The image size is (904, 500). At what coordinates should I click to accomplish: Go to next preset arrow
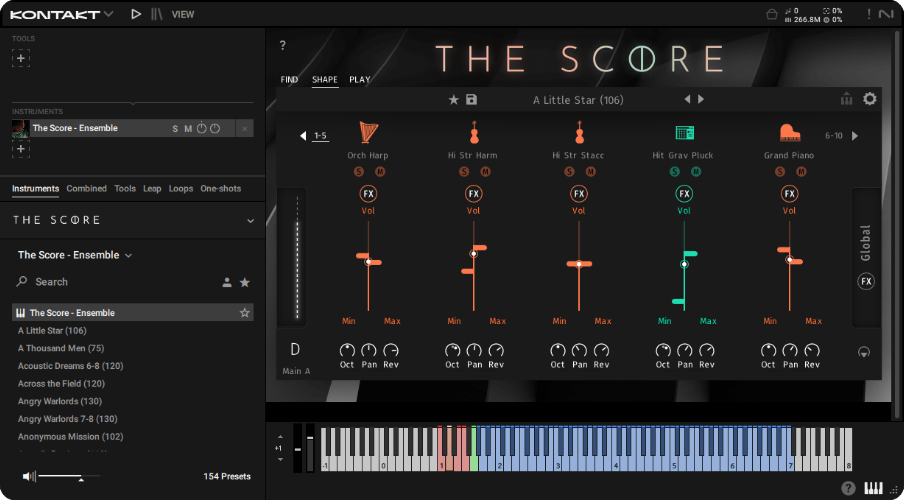point(701,99)
